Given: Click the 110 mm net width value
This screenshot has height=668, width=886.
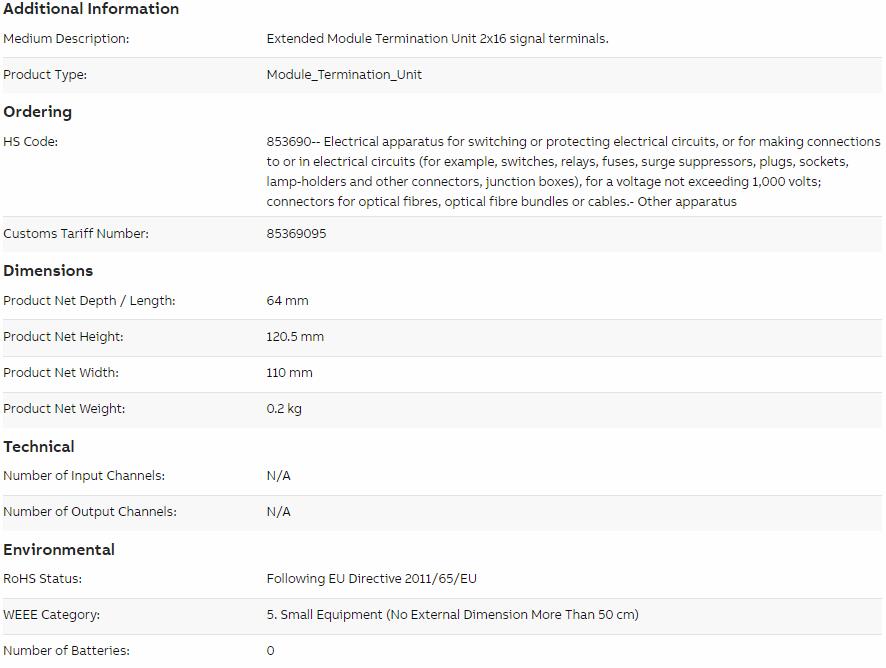Looking at the screenshot, I should 289,373.
